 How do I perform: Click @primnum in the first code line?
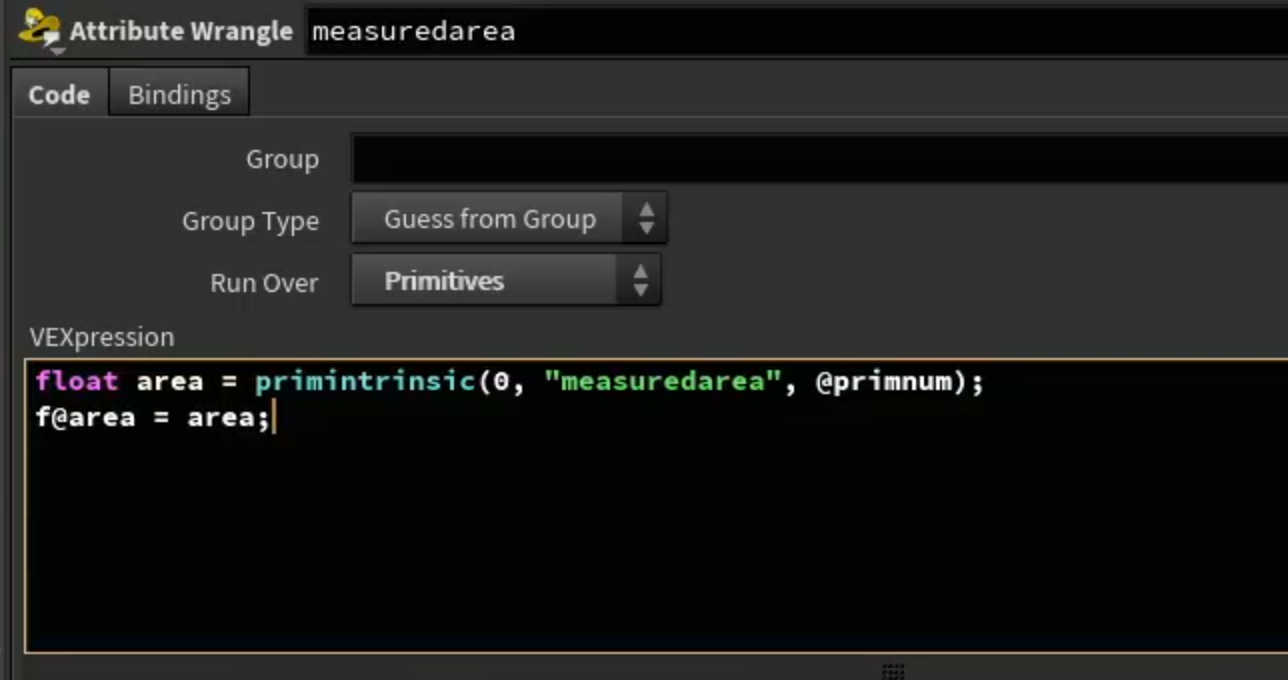(x=891, y=381)
